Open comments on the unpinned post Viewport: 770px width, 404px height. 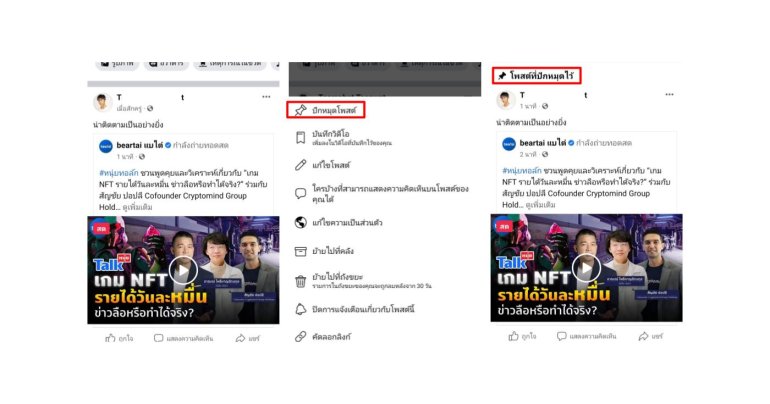[x=183, y=338]
